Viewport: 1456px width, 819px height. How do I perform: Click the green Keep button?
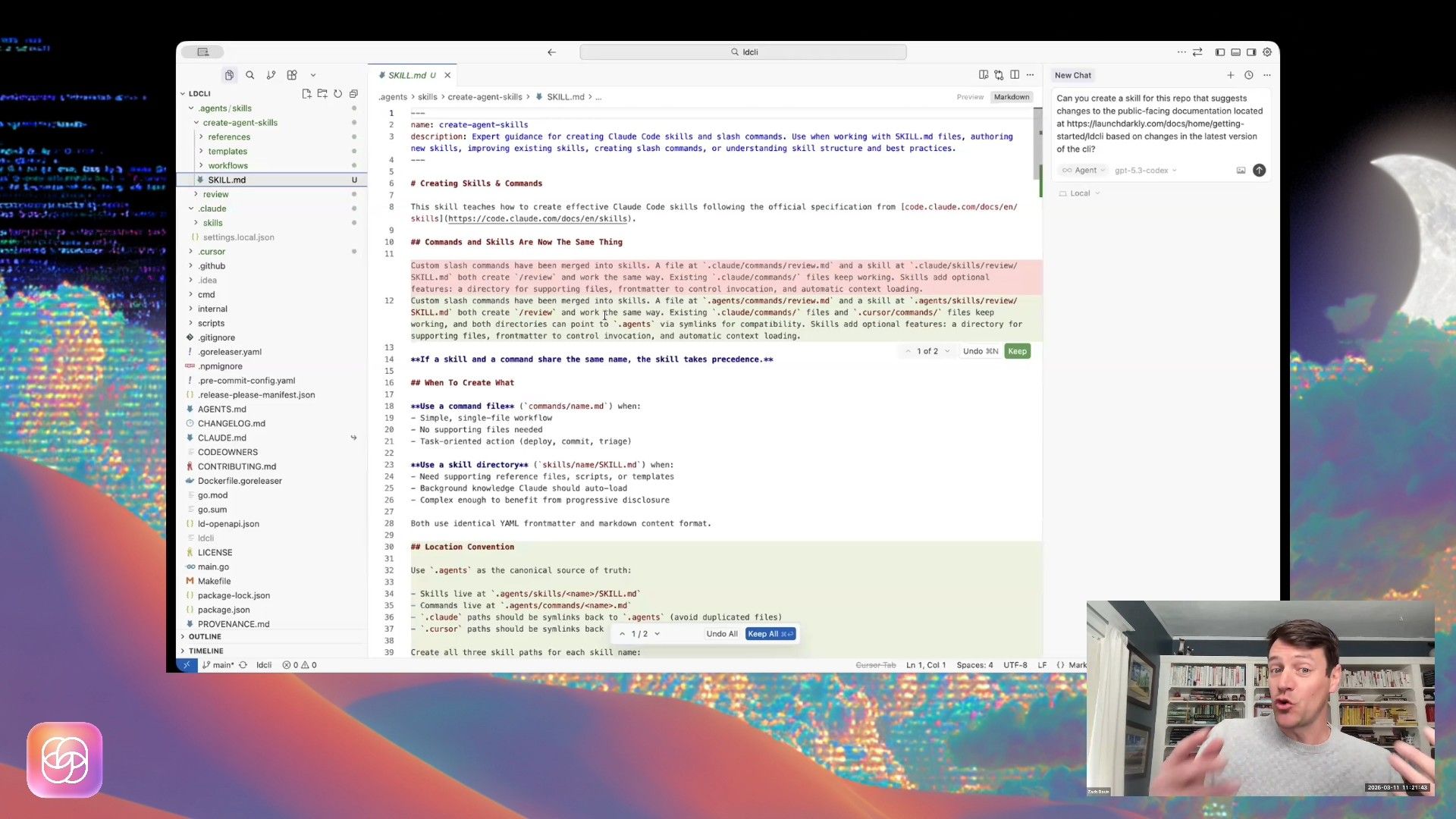[1017, 351]
